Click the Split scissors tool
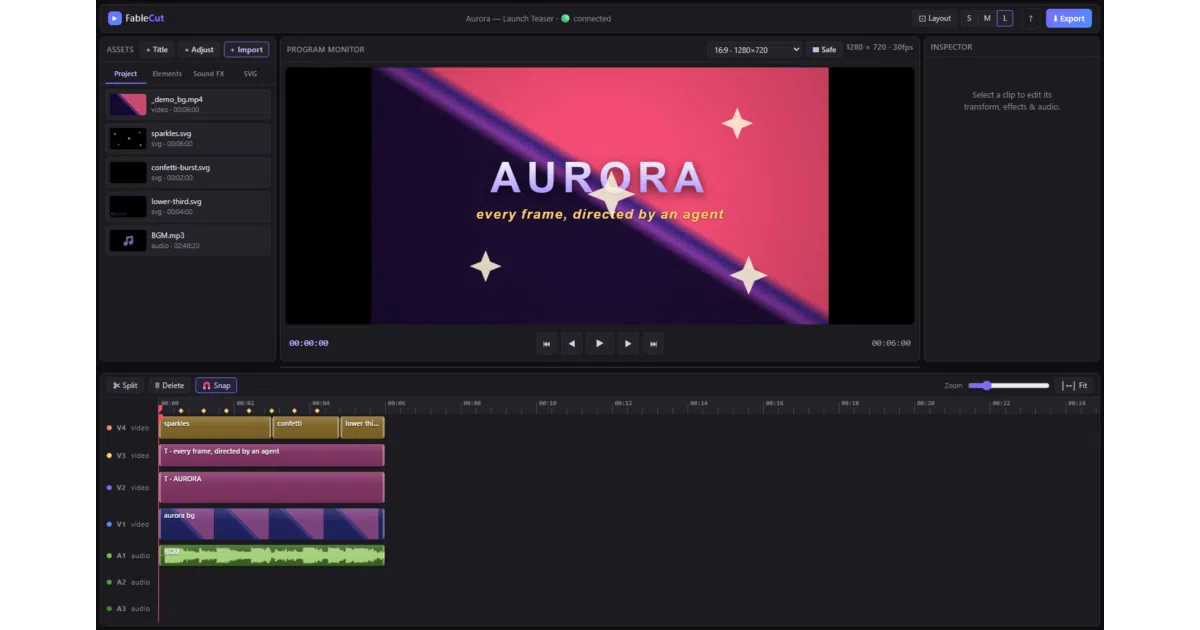This screenshot has width=1200, height=630. pyautogui.click(x=126, y=385)
